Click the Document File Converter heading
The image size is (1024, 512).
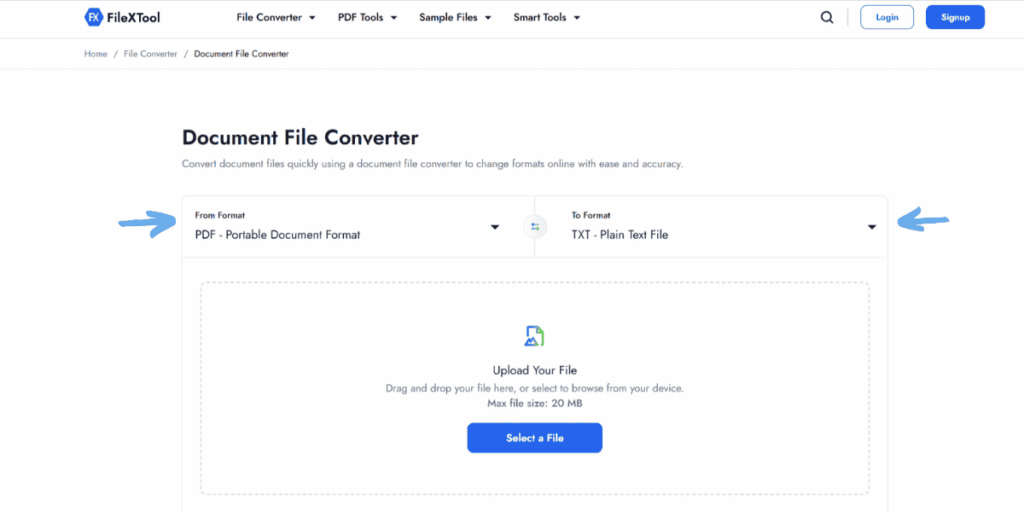300,138
